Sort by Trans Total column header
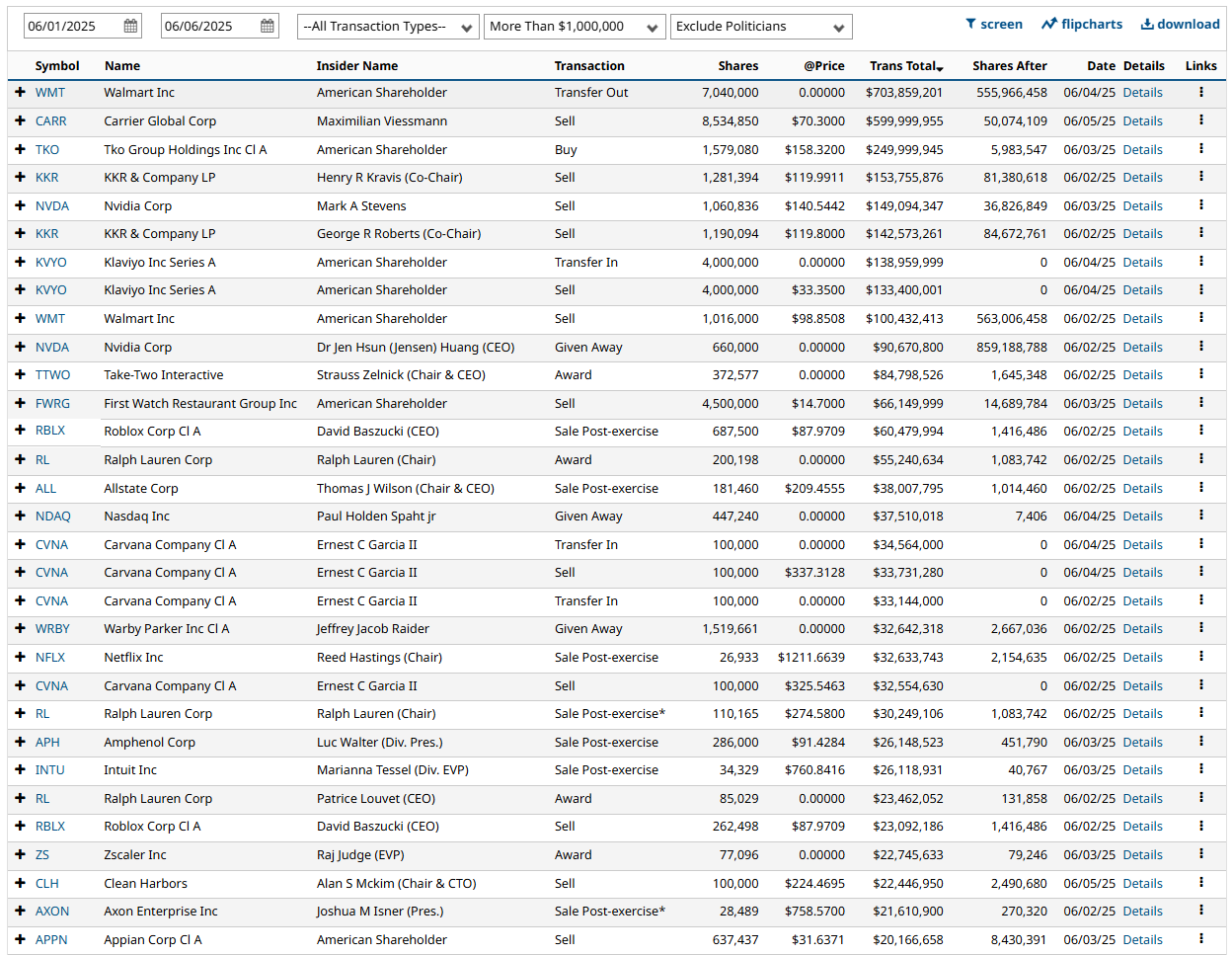The height and width of the screenshot is (955, 1232). click(906, 66)
